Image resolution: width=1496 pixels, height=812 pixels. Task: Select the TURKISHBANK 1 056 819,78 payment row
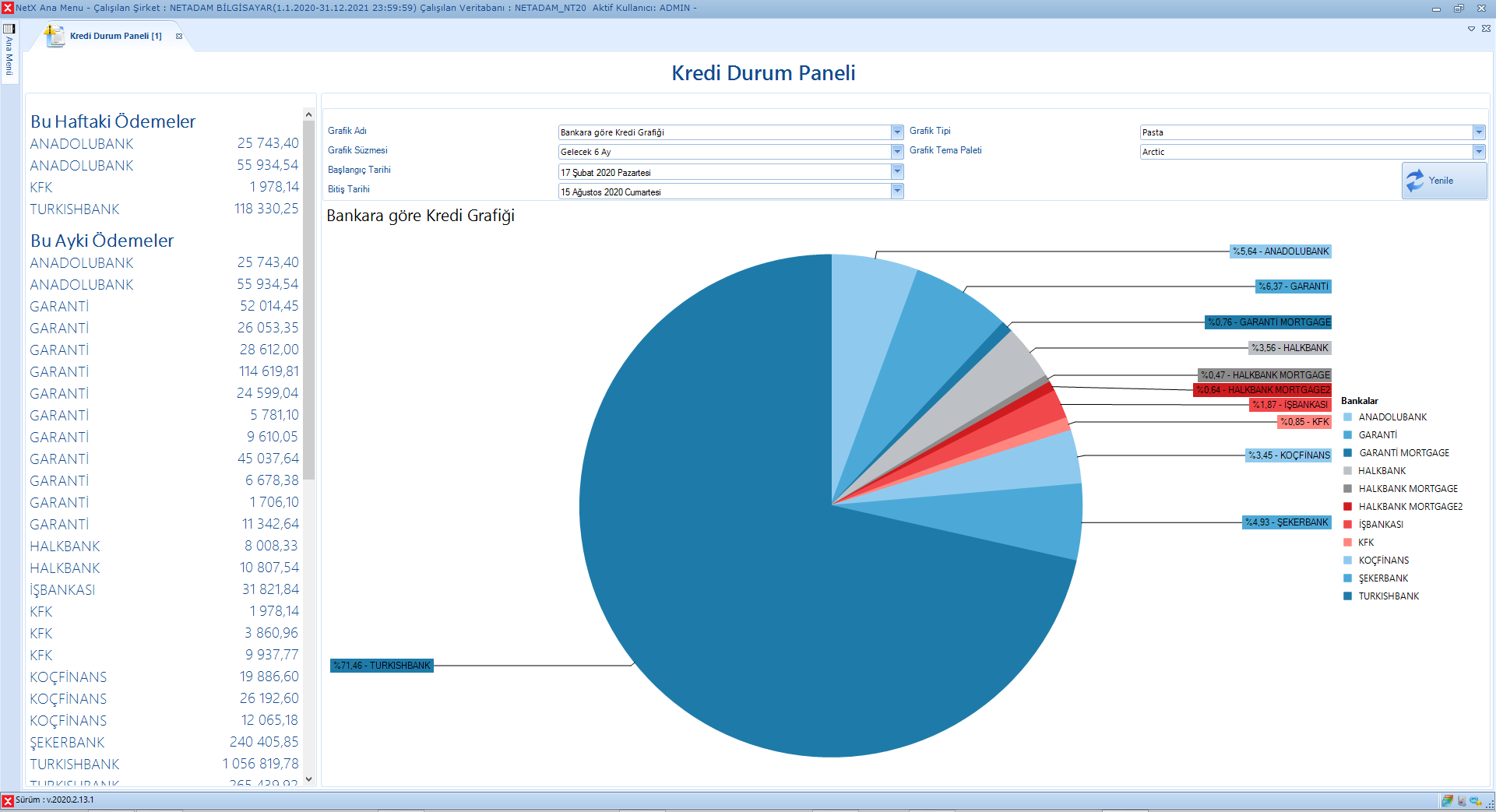pos(164,765)
